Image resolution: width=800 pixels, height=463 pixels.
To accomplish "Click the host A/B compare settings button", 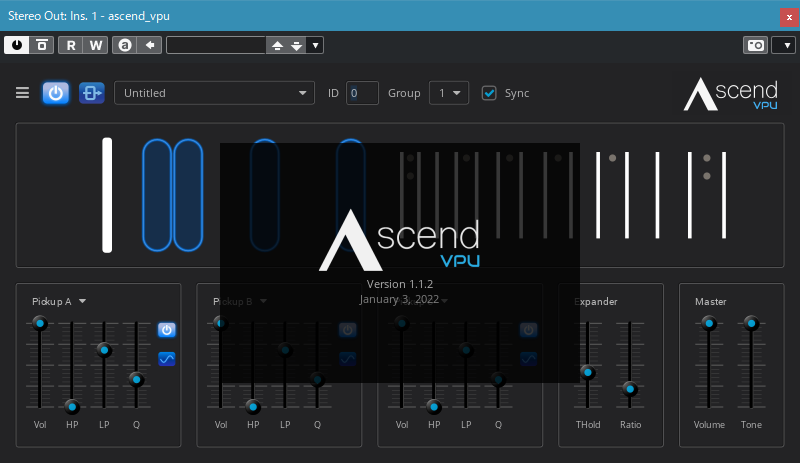I will tap(42, 45).
